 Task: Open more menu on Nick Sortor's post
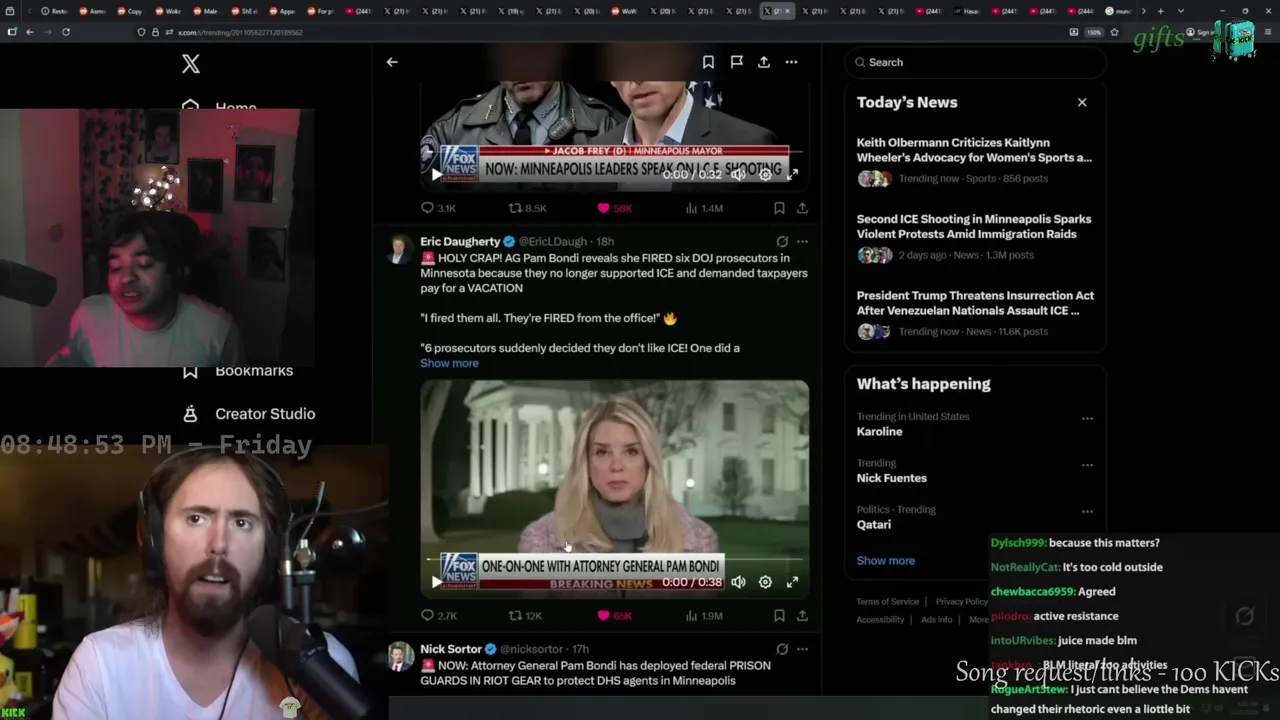[x=802, y=649]
